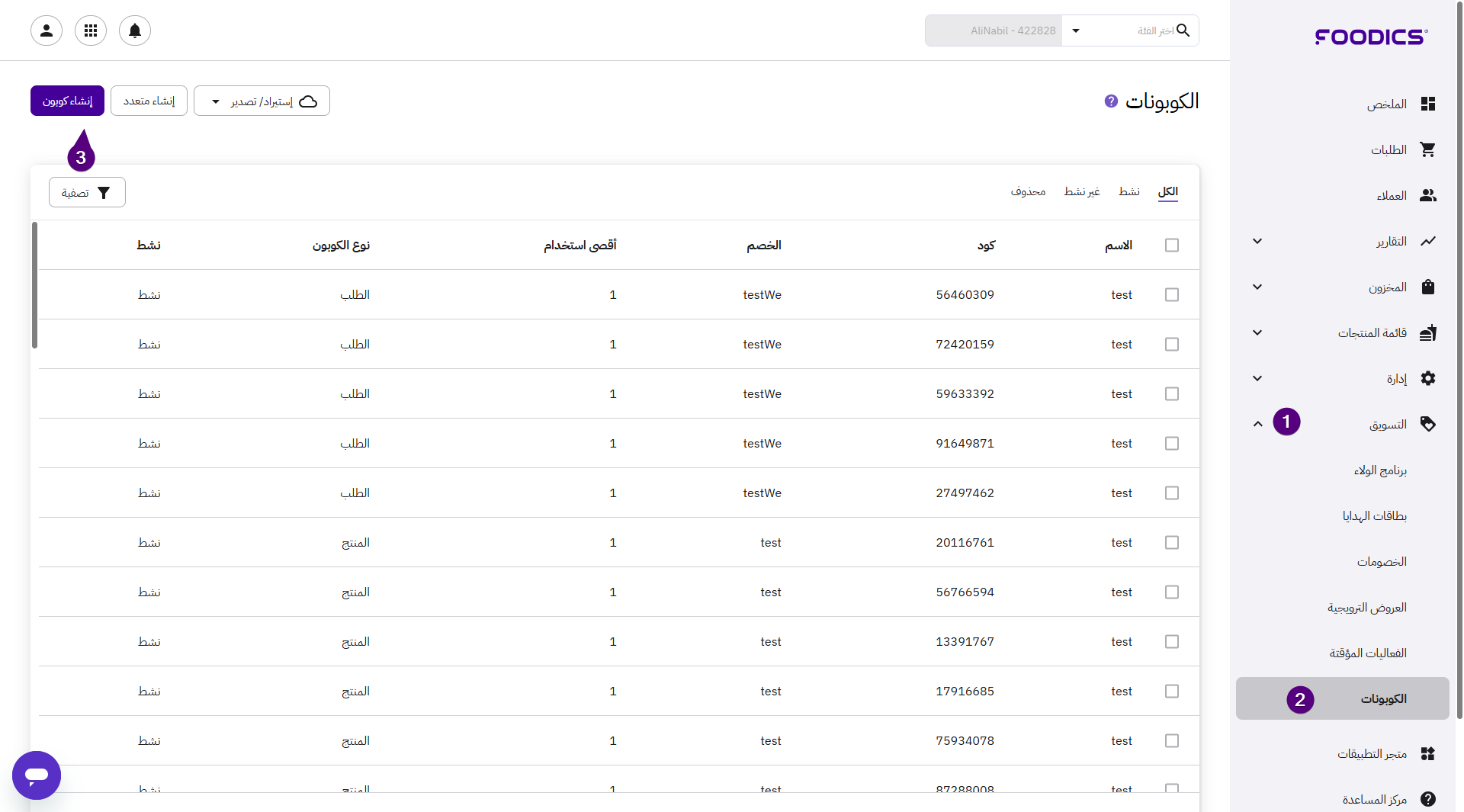The width and height of the screenshot is (1464, 812).
Task: Click the تصفية filter button
Action: point(87,192)
